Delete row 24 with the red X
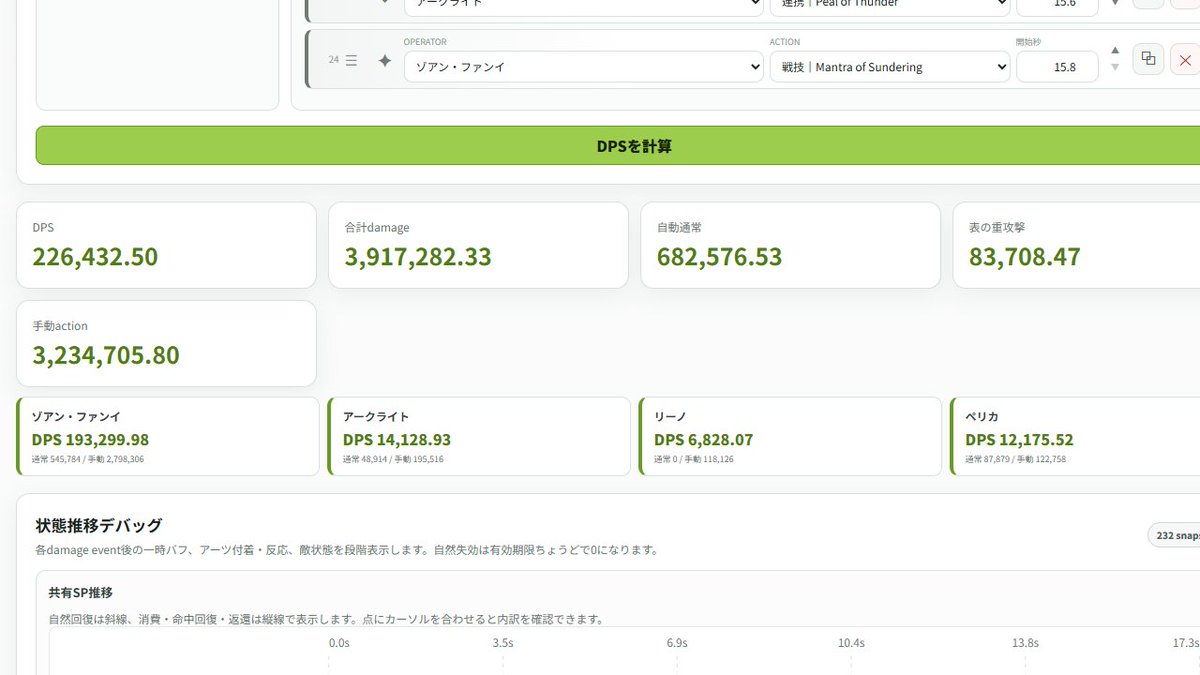 (1185, 58)
